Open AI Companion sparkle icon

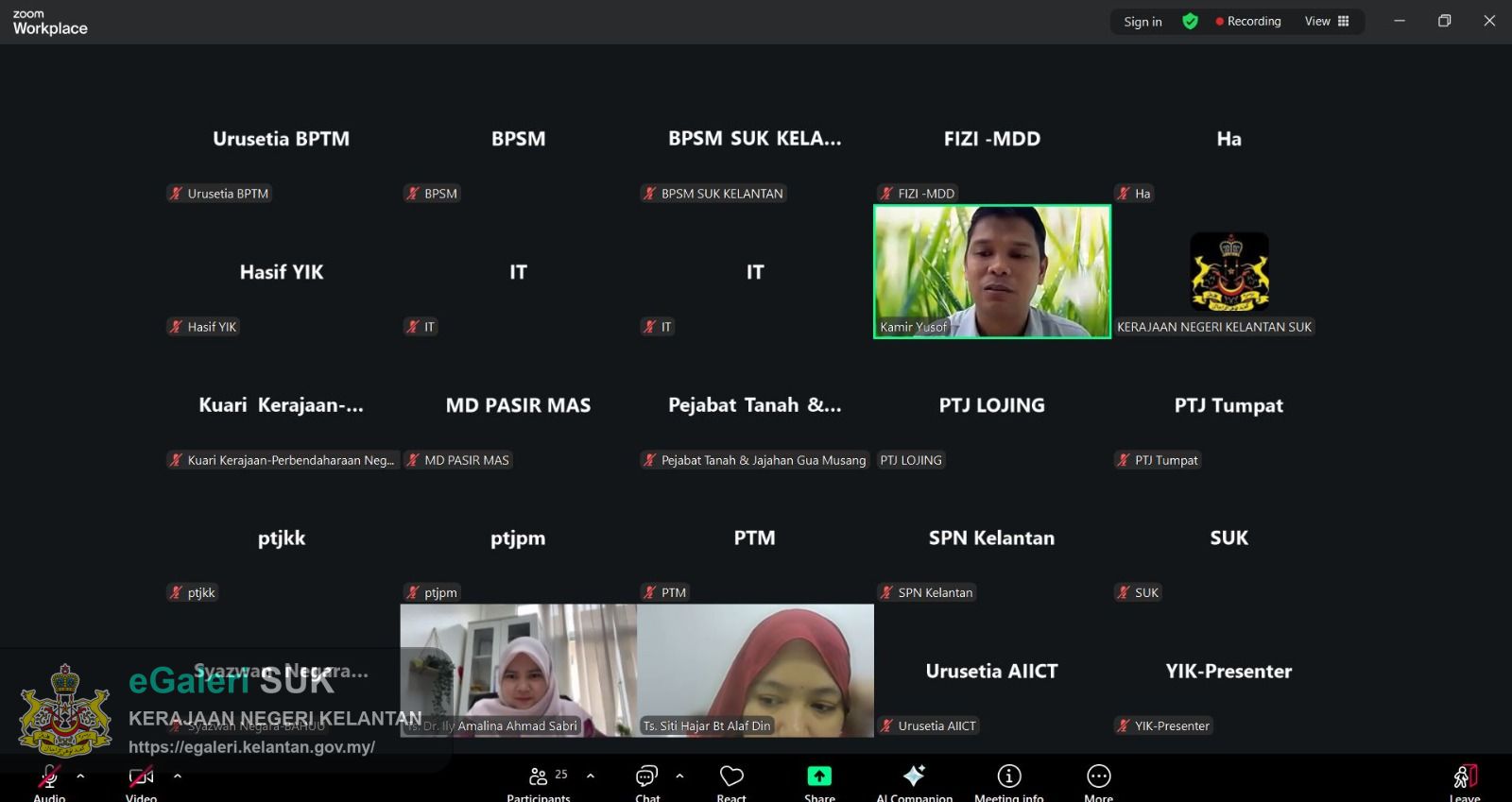(x=914, y=776)
